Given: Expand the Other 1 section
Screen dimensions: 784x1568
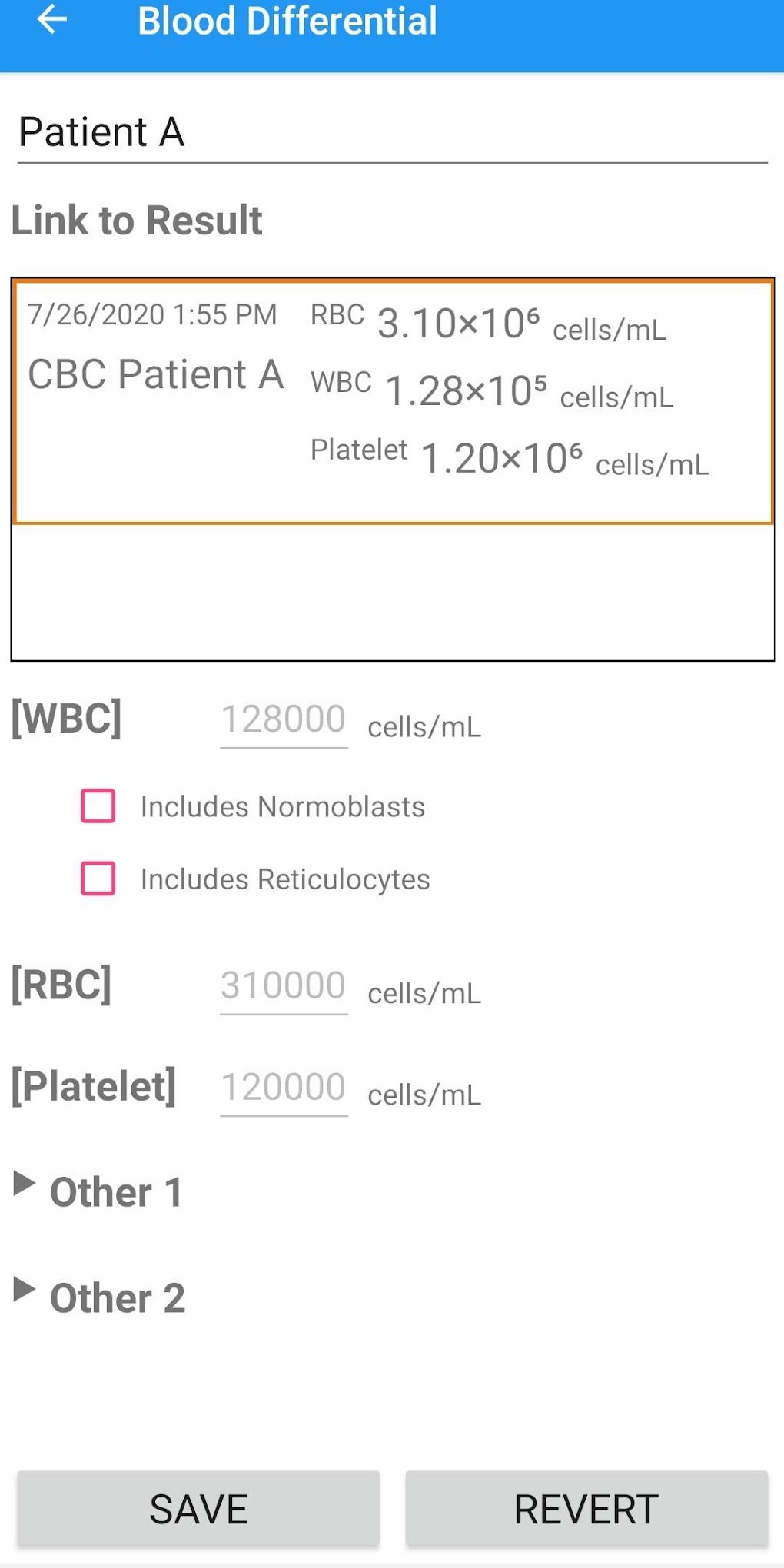Looking at the screenshot, I should click(x=117, y=1192).
